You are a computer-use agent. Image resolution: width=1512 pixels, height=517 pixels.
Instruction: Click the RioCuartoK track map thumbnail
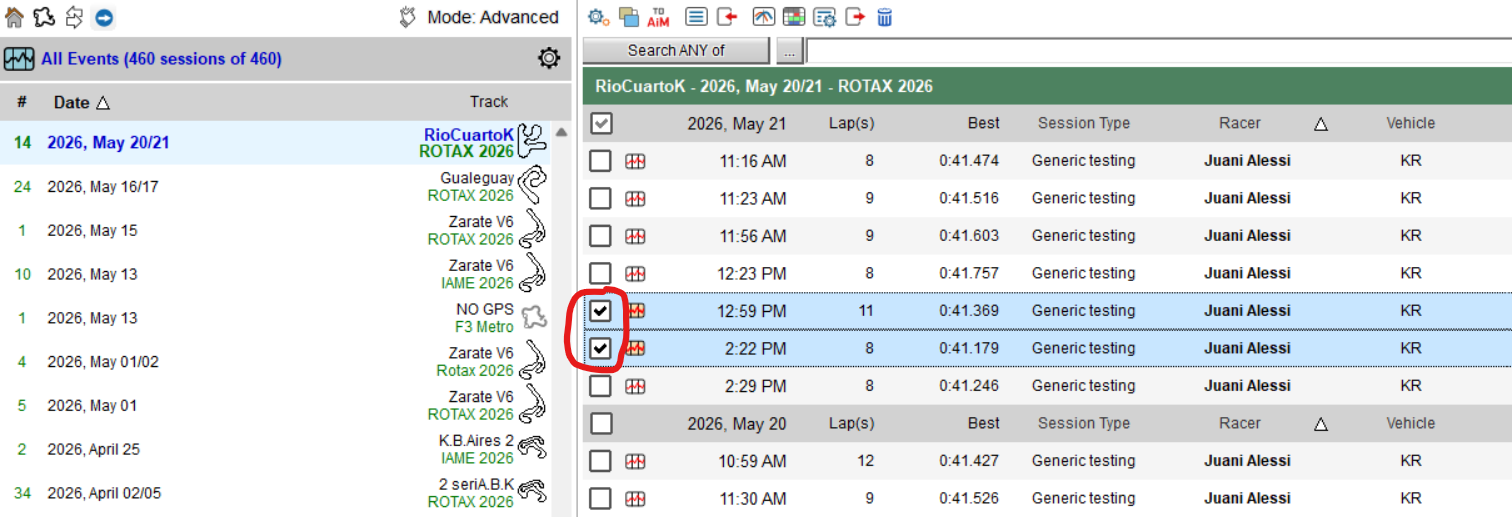pos(531,141)
